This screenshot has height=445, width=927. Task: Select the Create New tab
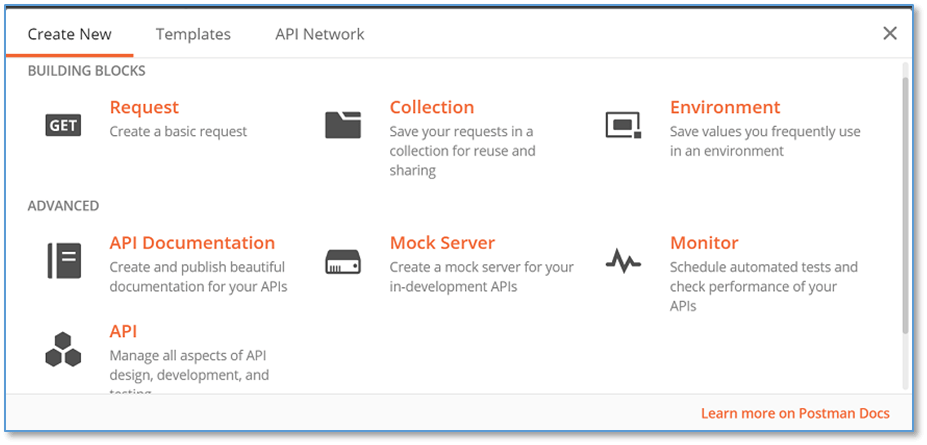(70, 34)
